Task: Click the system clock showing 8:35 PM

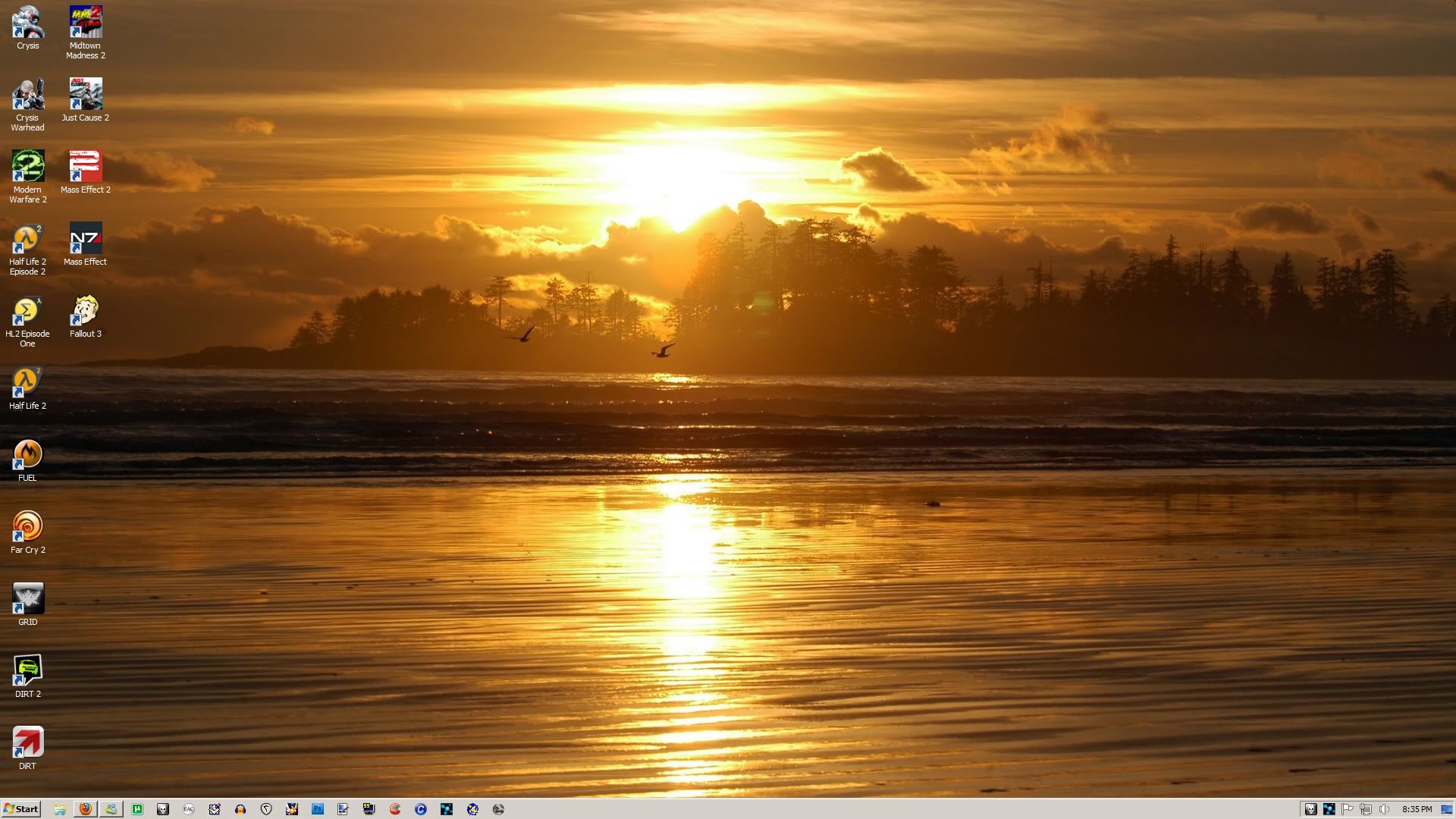Action: [x=1417, y=809]
